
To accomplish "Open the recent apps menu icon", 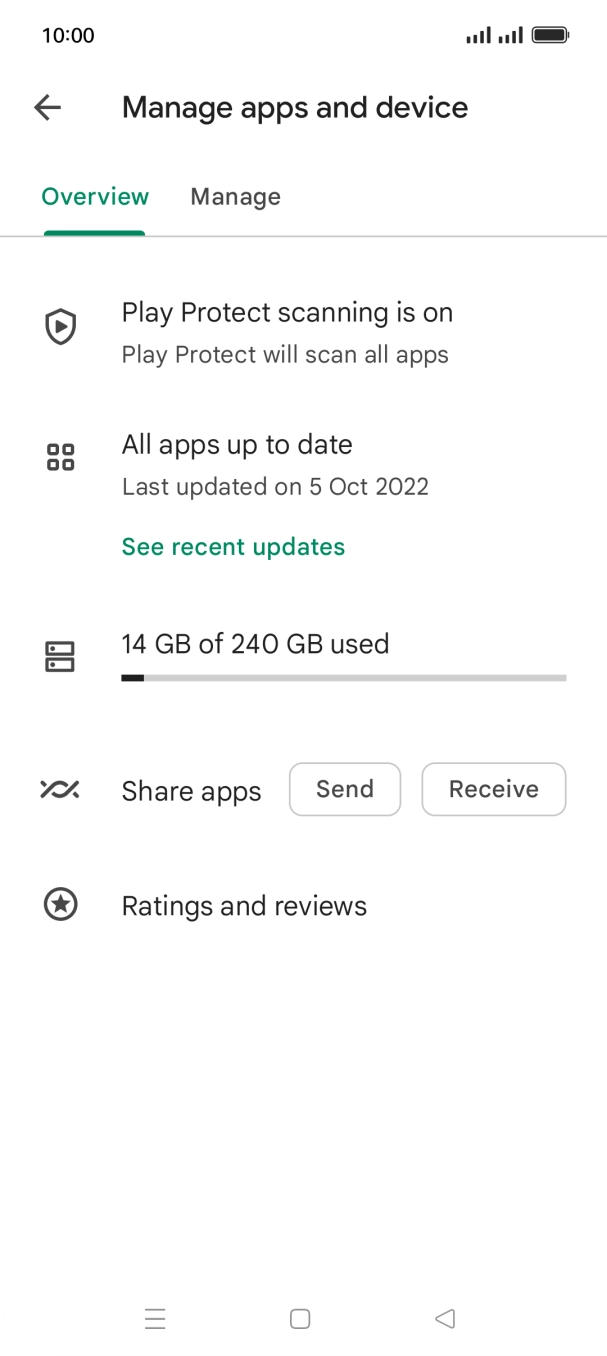I will pyautogui.click(x=155, y=1319).
